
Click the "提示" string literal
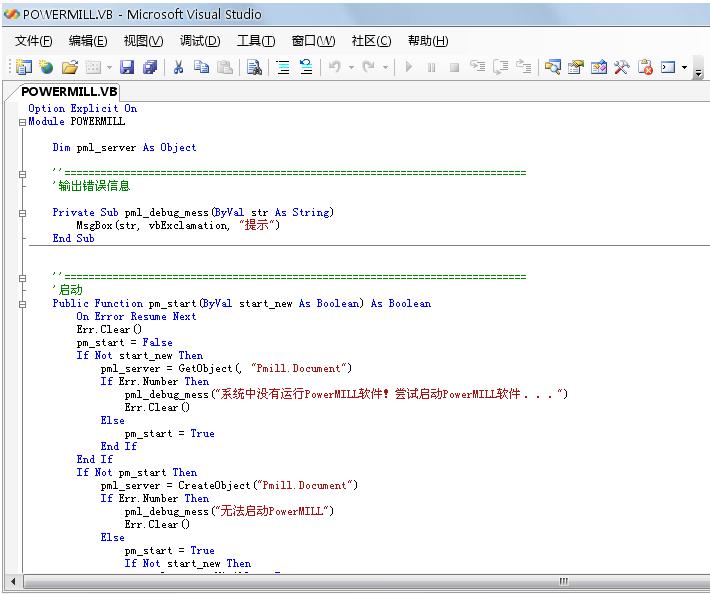pyautogui.click(x=259, y=225)
